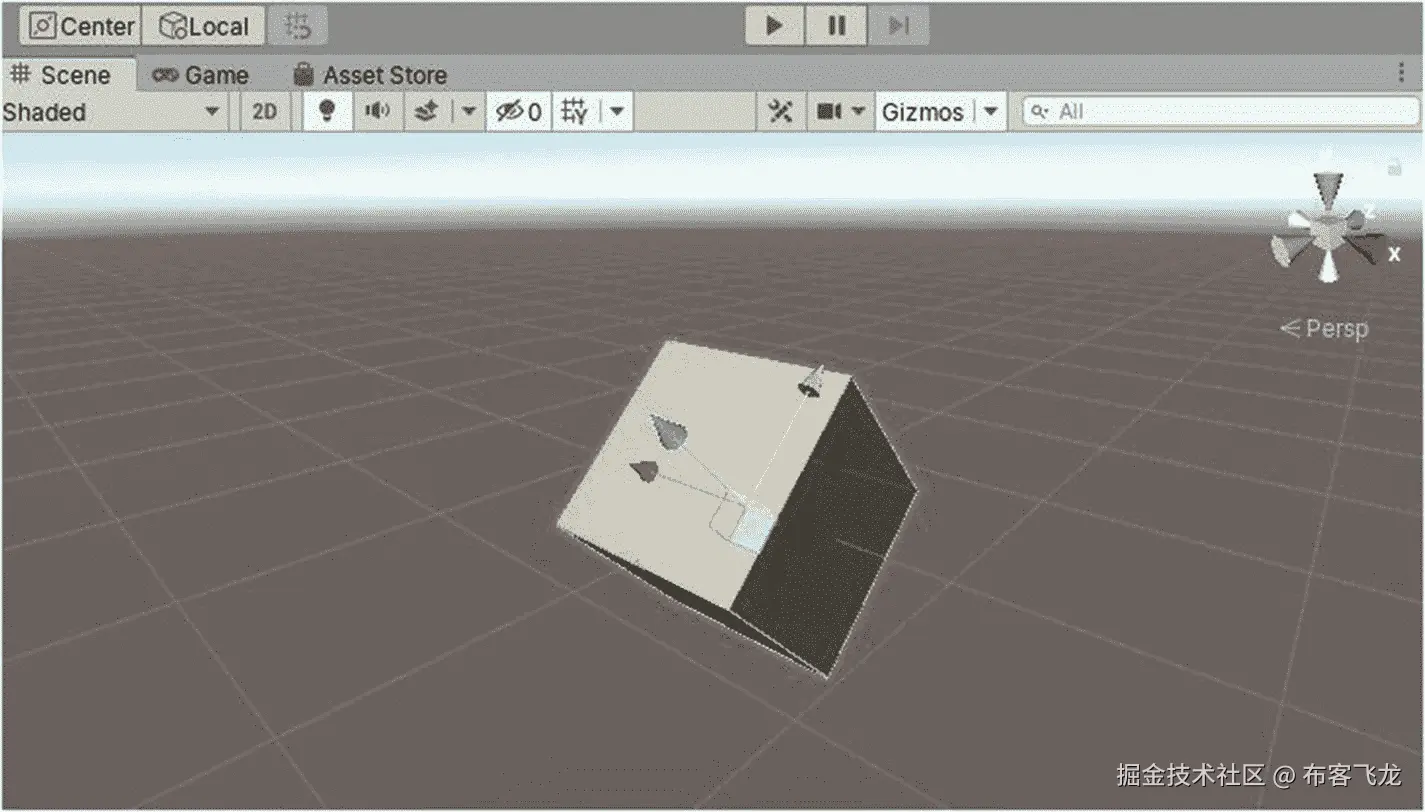Switch to the Game tab
Screen dimensions: 1425x812
click(215, 75)
